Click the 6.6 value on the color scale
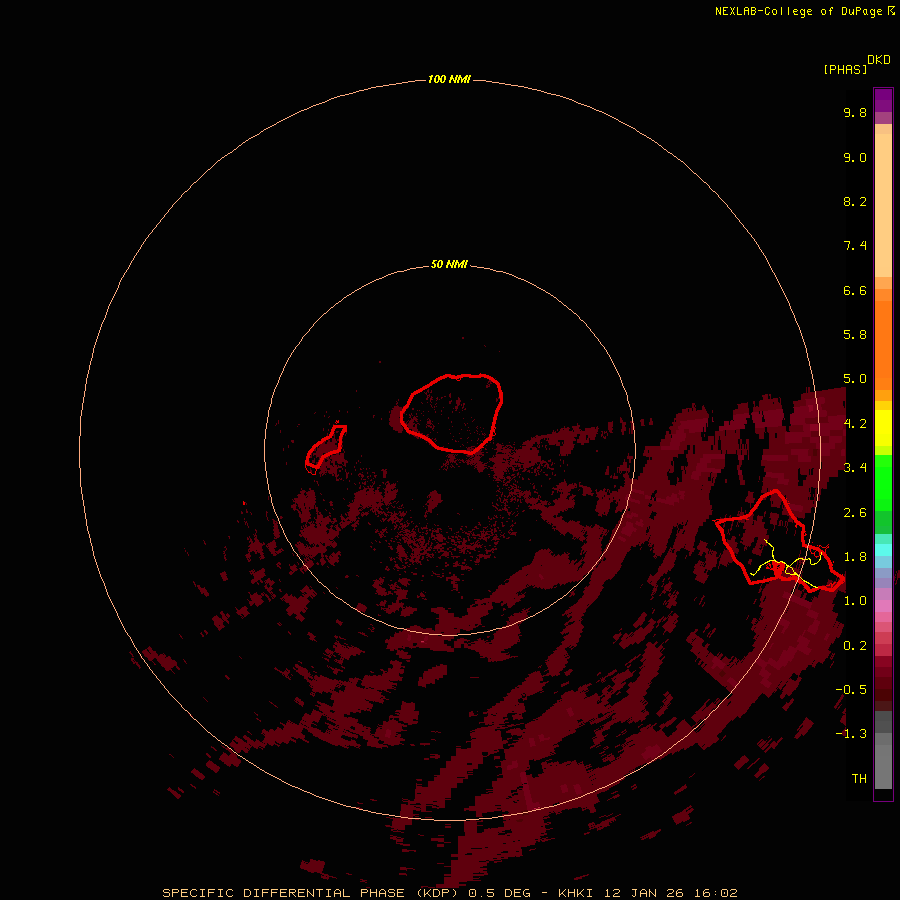 coord(855,290)
